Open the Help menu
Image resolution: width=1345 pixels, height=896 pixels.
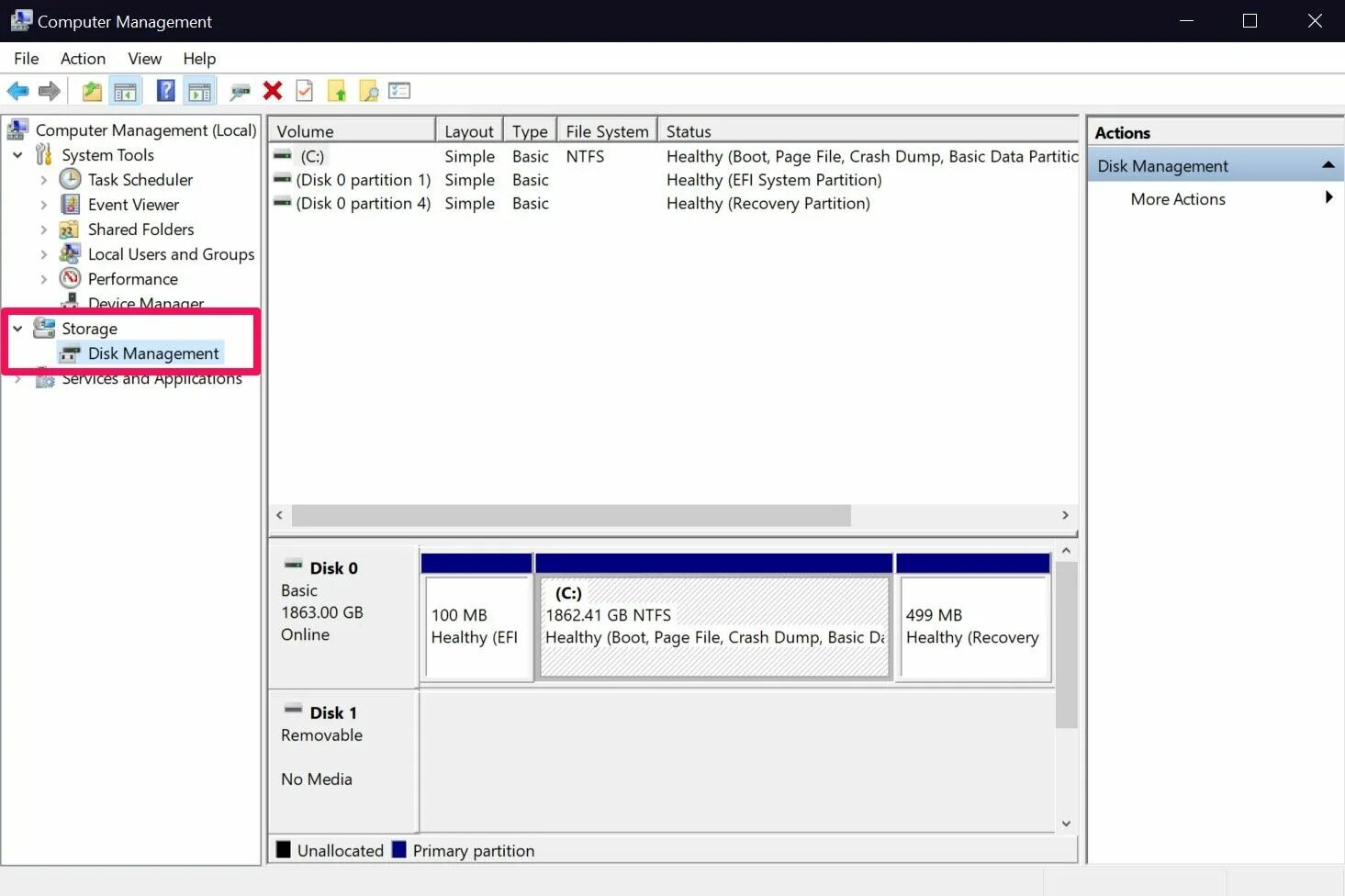pos(199,59)
